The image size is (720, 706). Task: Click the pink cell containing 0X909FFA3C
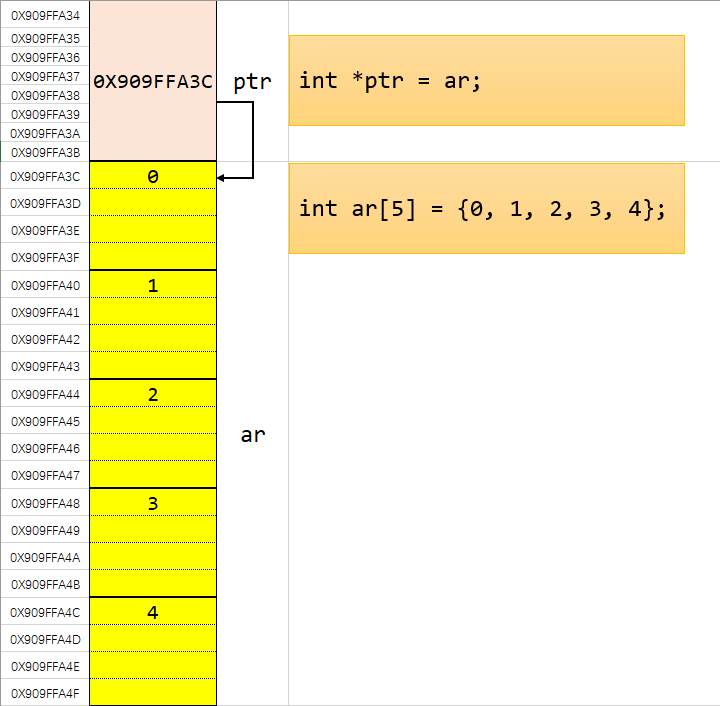coord(153,82)
